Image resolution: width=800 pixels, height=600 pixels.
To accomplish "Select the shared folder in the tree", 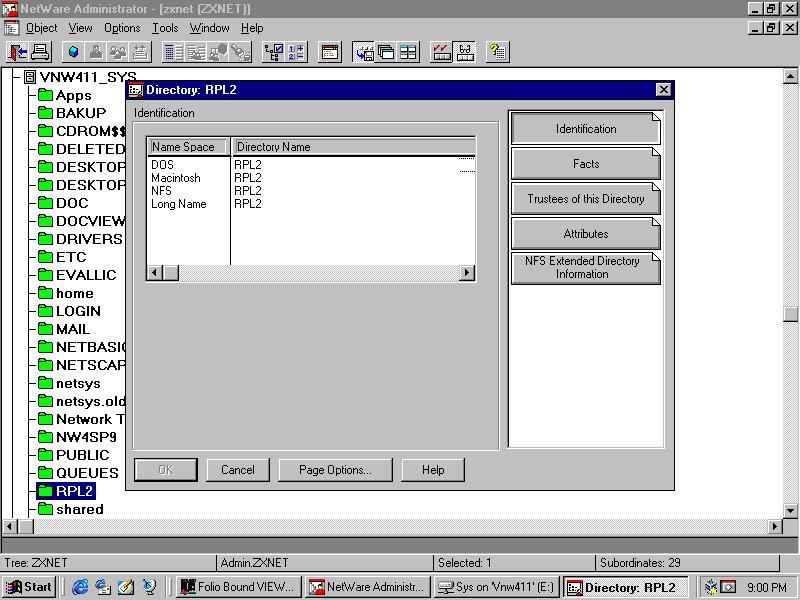I will (x=71, y=509).
